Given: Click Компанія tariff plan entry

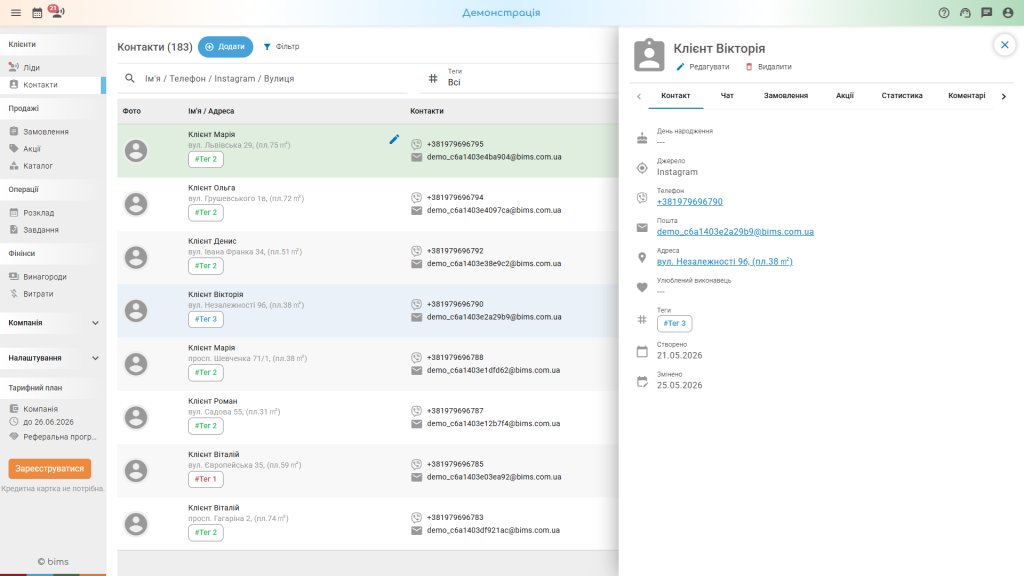Looking at the screenshot, I should (40, 409).
